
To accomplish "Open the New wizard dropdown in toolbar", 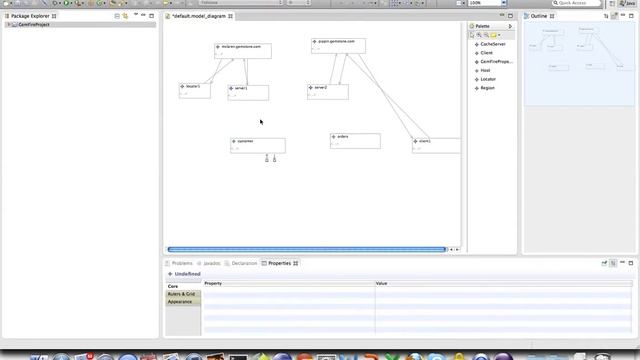I will (x=12, y=3).
